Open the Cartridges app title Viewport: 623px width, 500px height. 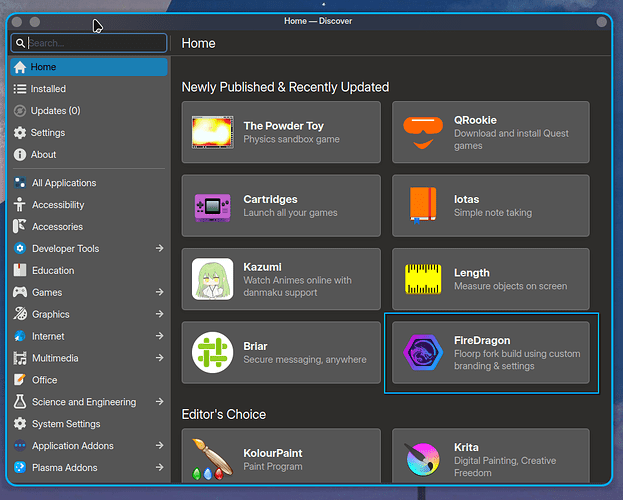[x=271, y=199]
